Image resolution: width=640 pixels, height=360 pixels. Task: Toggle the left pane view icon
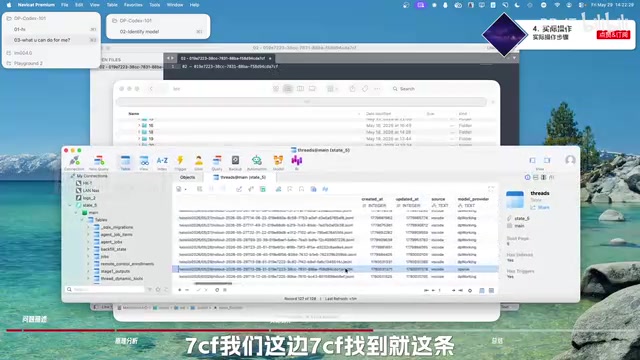532,160
